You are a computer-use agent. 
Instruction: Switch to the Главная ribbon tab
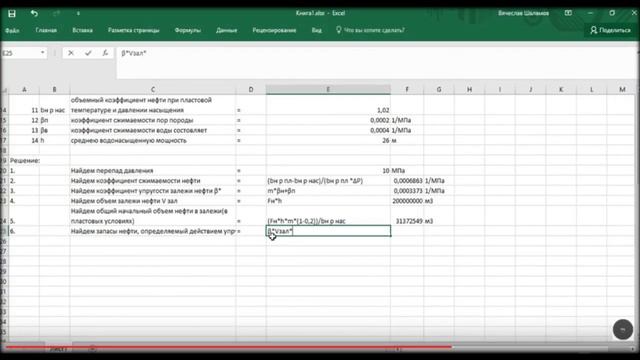[46, 30]
